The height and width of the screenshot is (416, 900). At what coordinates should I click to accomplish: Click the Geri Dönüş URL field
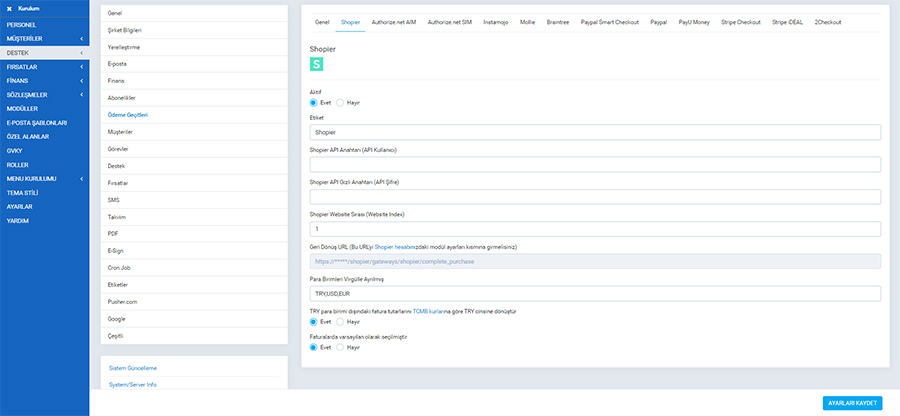(595, 261)
